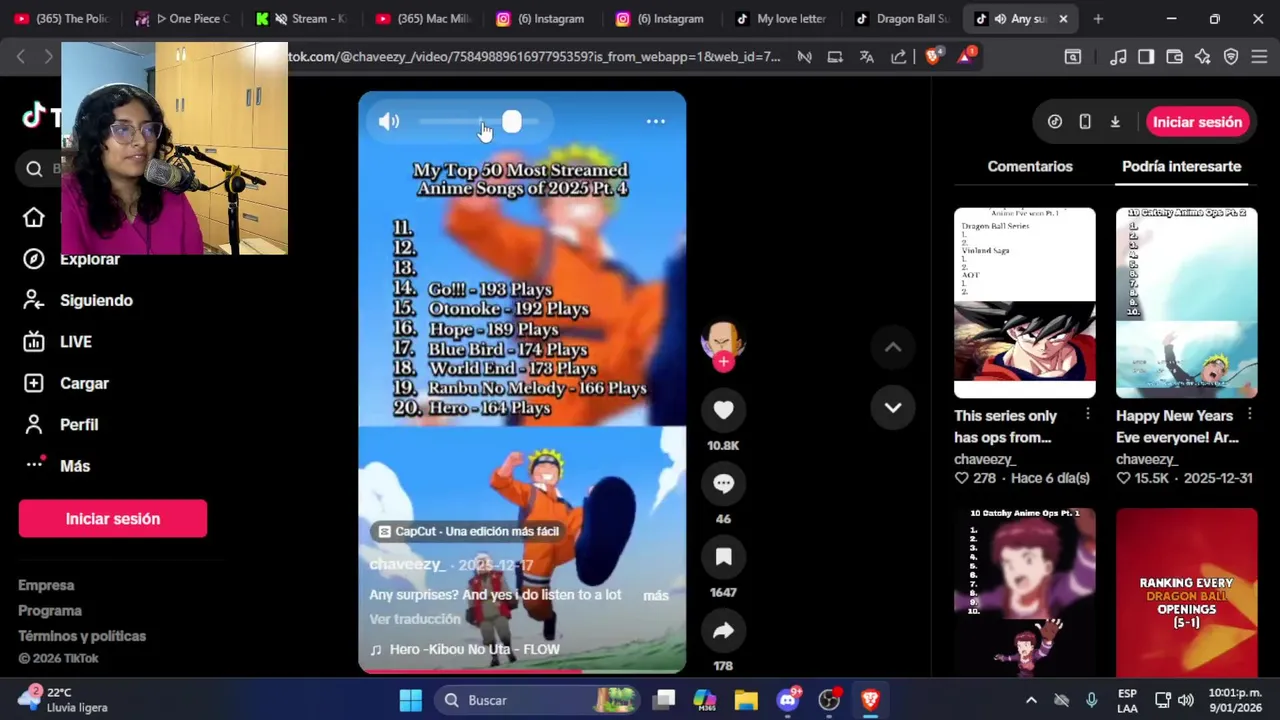Open Discord from the taskbar

tap(788, 700)
